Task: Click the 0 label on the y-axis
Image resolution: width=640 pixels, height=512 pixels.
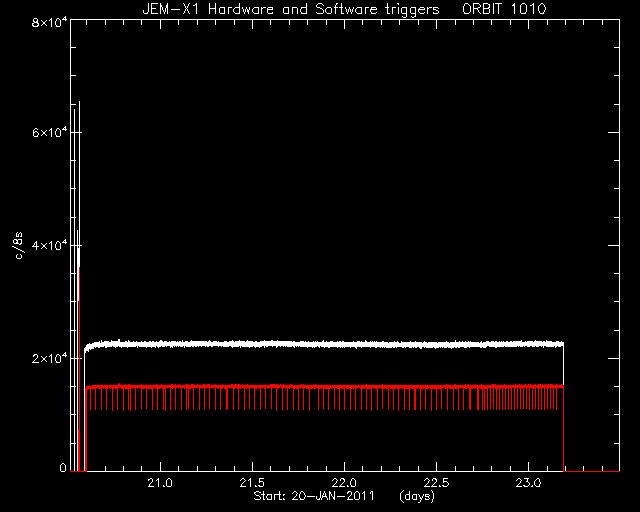Action: pyautogui.click(x=63, y=467)
